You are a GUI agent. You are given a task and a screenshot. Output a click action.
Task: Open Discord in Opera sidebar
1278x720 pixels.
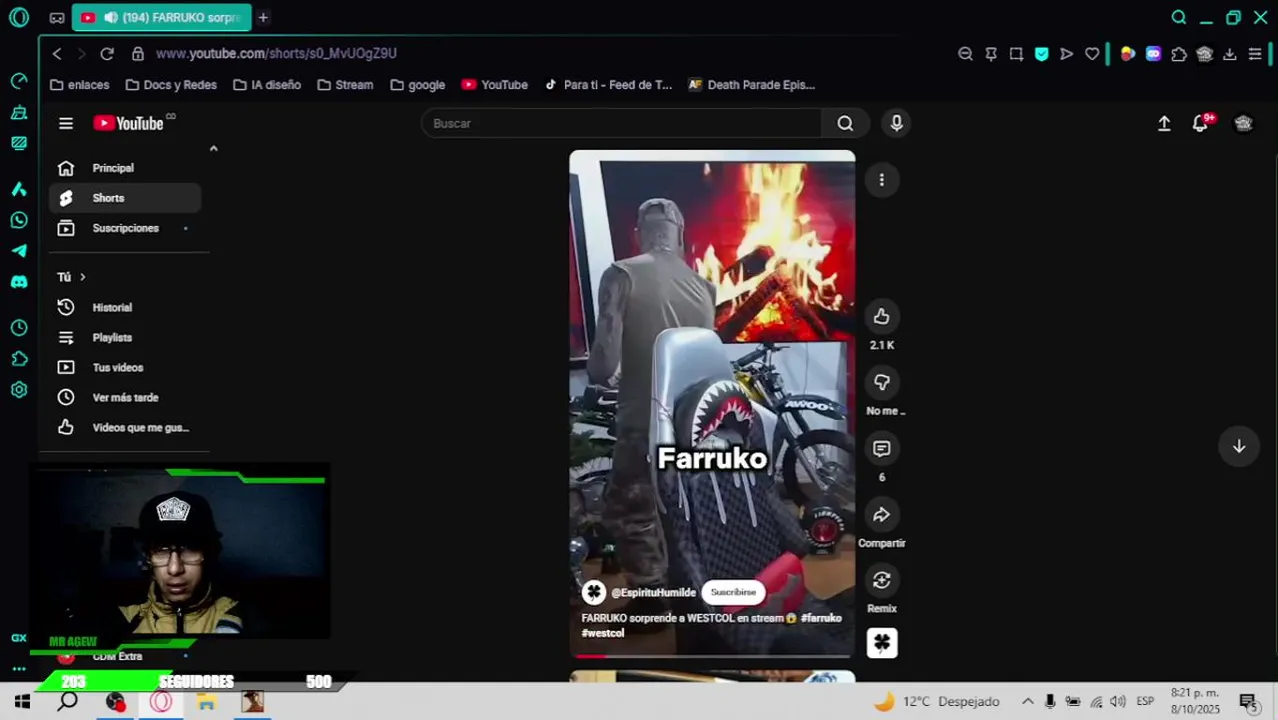point(19,282)
